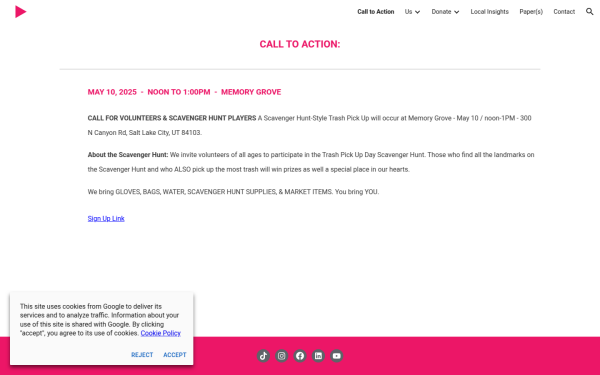Reject cookies in the banner

(142, 355)
